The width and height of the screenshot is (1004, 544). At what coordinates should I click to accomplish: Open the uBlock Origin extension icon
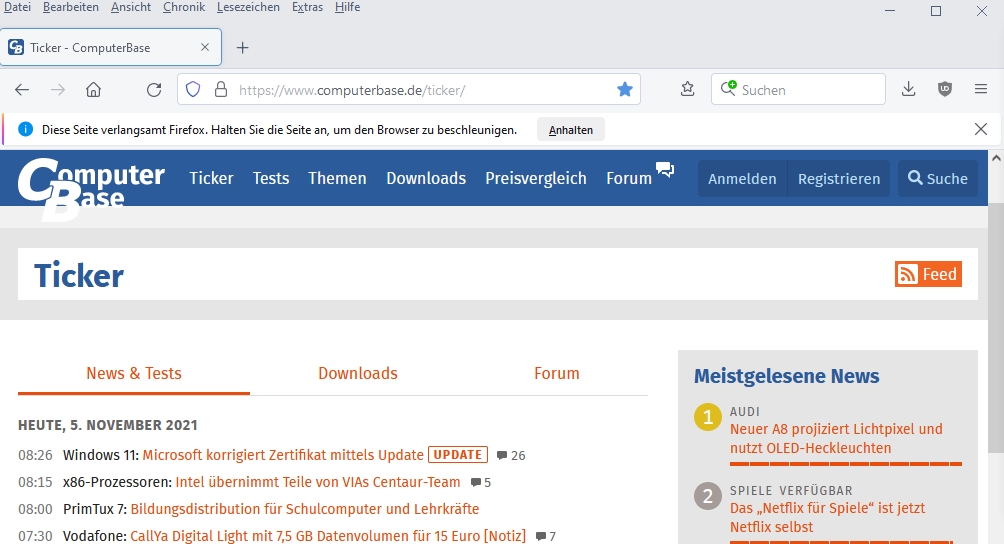[944, 90]
